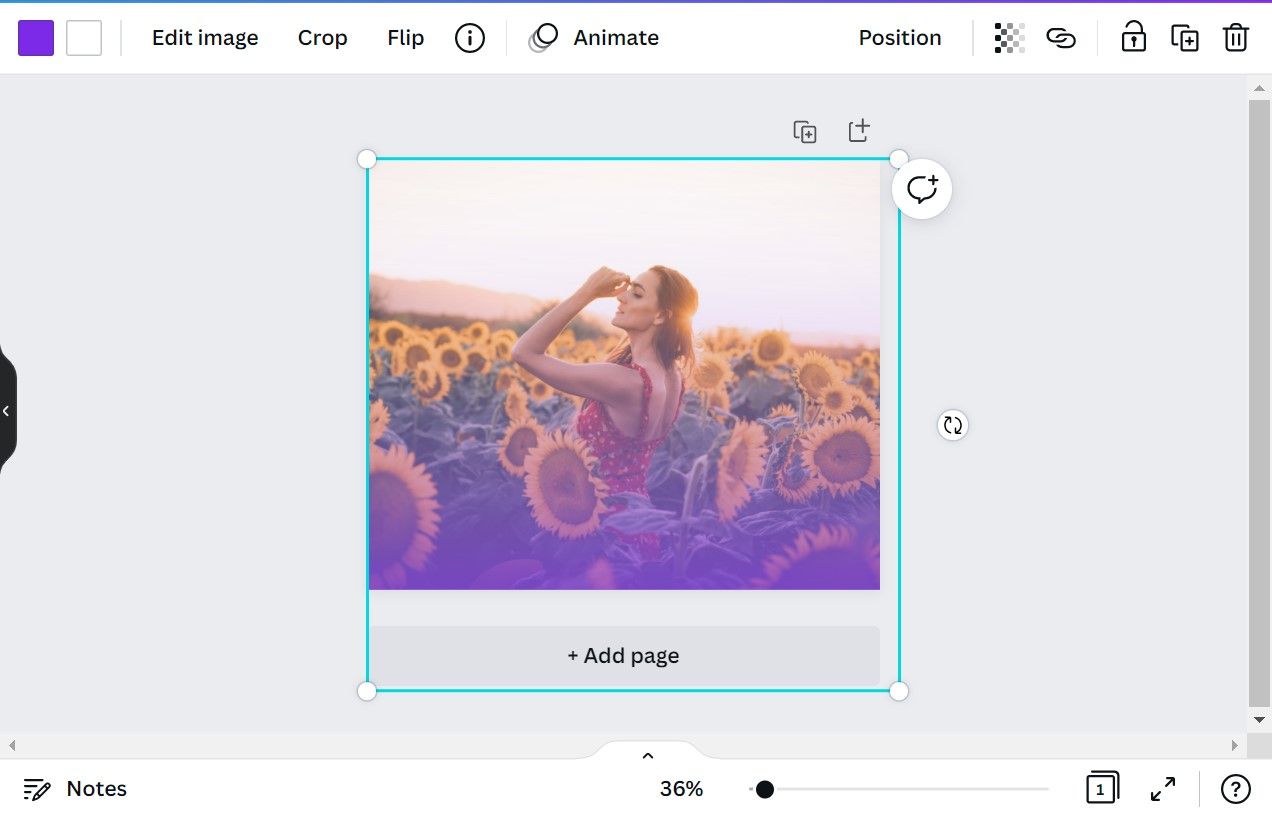This screenshot has width=1272, height=816.
Task: Open the Edit image menu
Action: pos(205,38)
